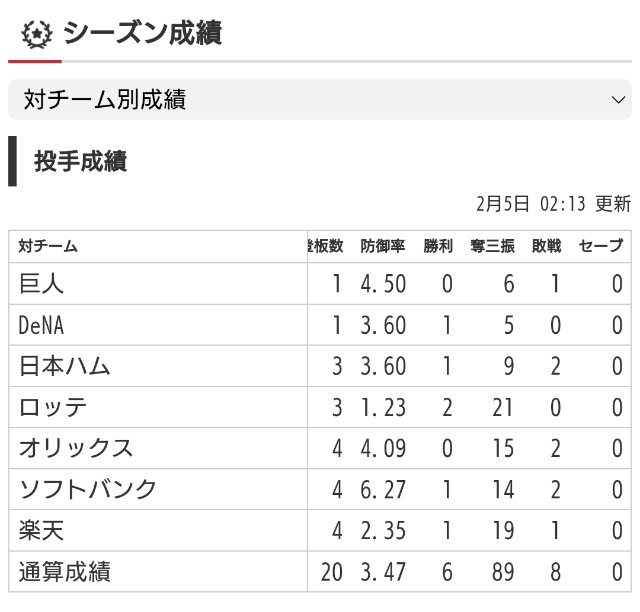Click the シーズン成績 title

tap(142, 33)
